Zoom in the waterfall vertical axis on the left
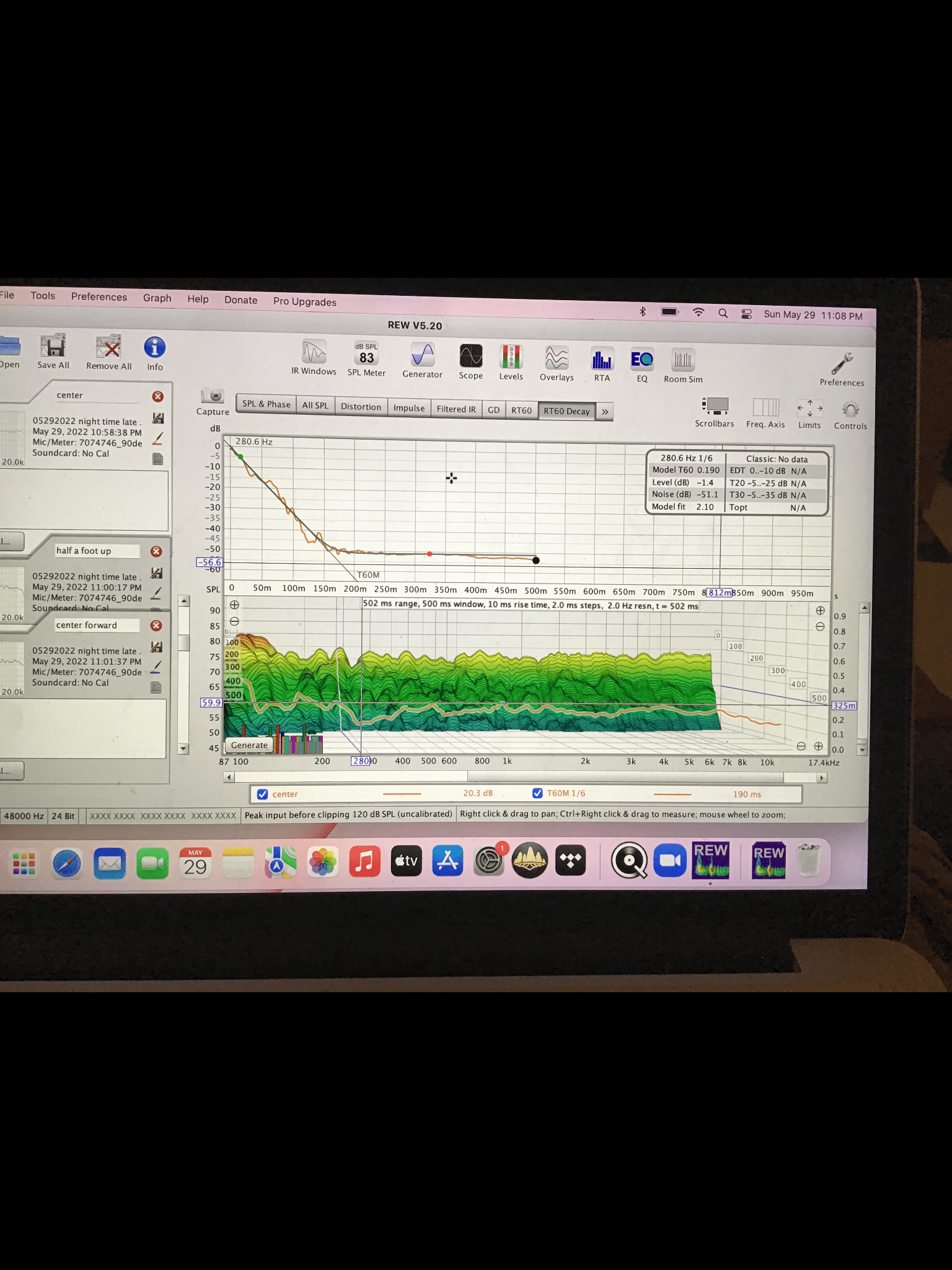 tap(234, 605)
